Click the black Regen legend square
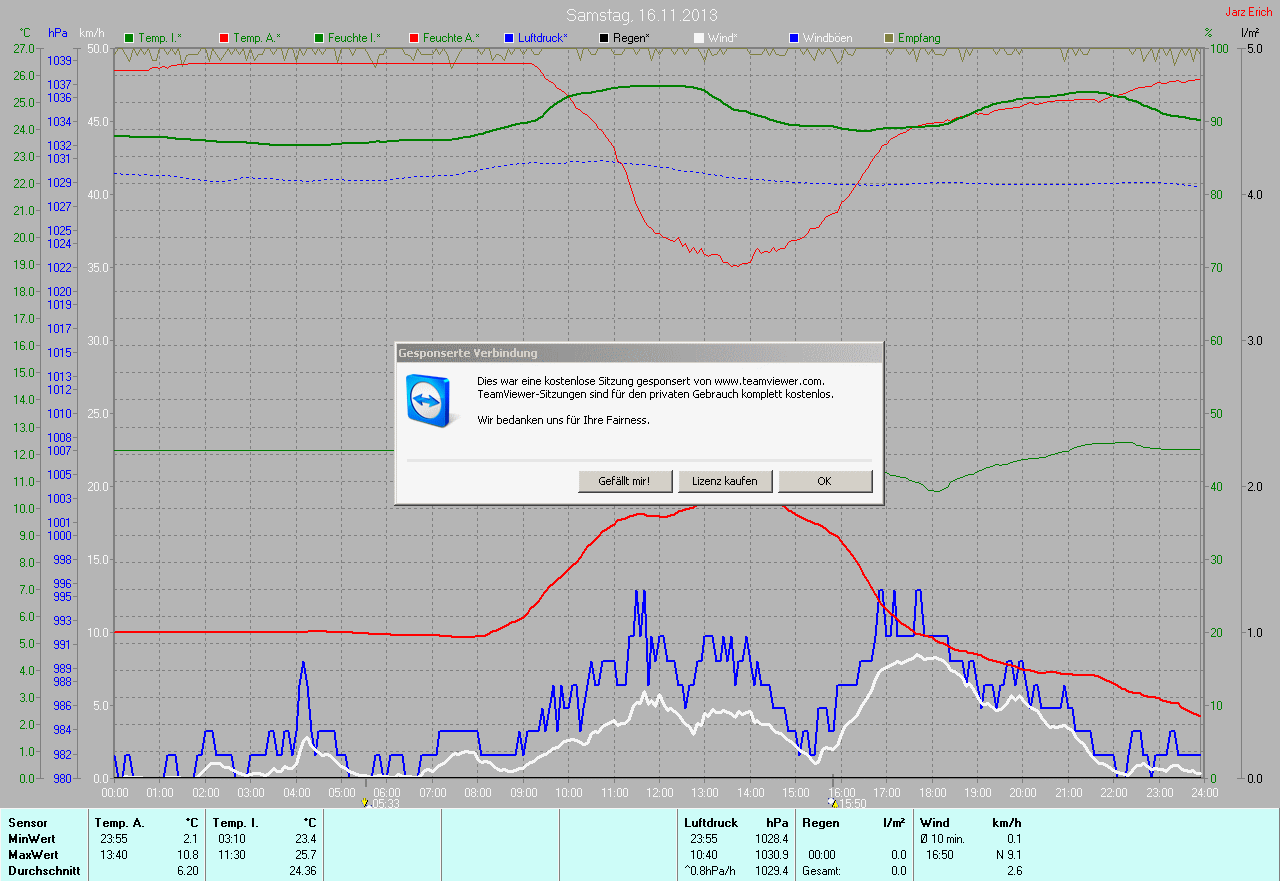 point(603,38)
